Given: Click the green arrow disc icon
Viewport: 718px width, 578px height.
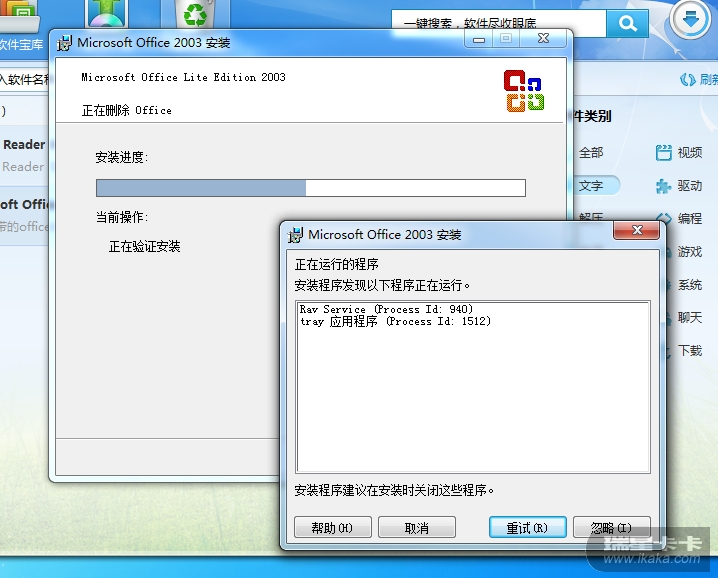Looking at the screenshot, I should (106, 13).
